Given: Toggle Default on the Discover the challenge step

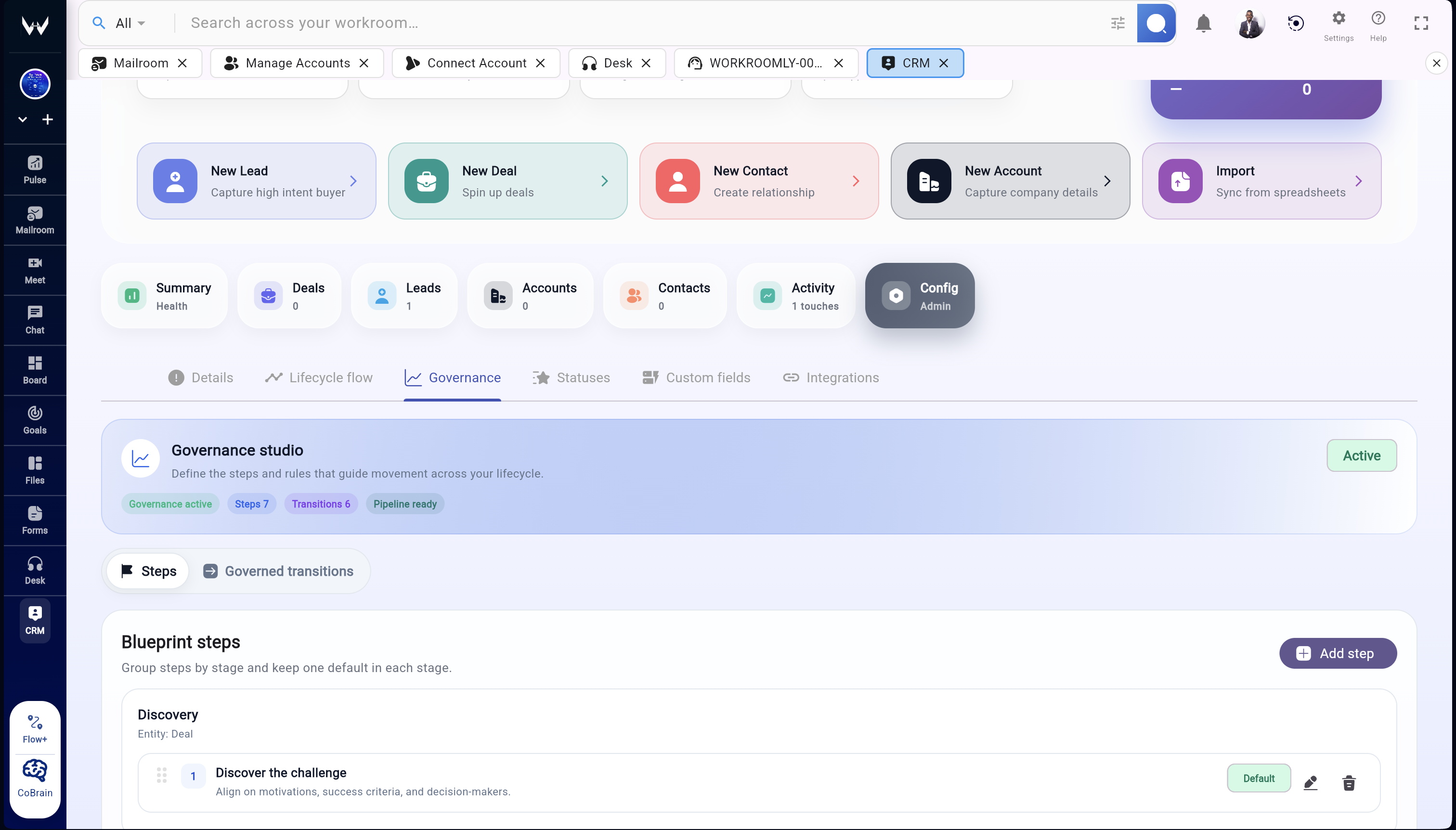Looking at the screenshot, I should click(1258, 778).
